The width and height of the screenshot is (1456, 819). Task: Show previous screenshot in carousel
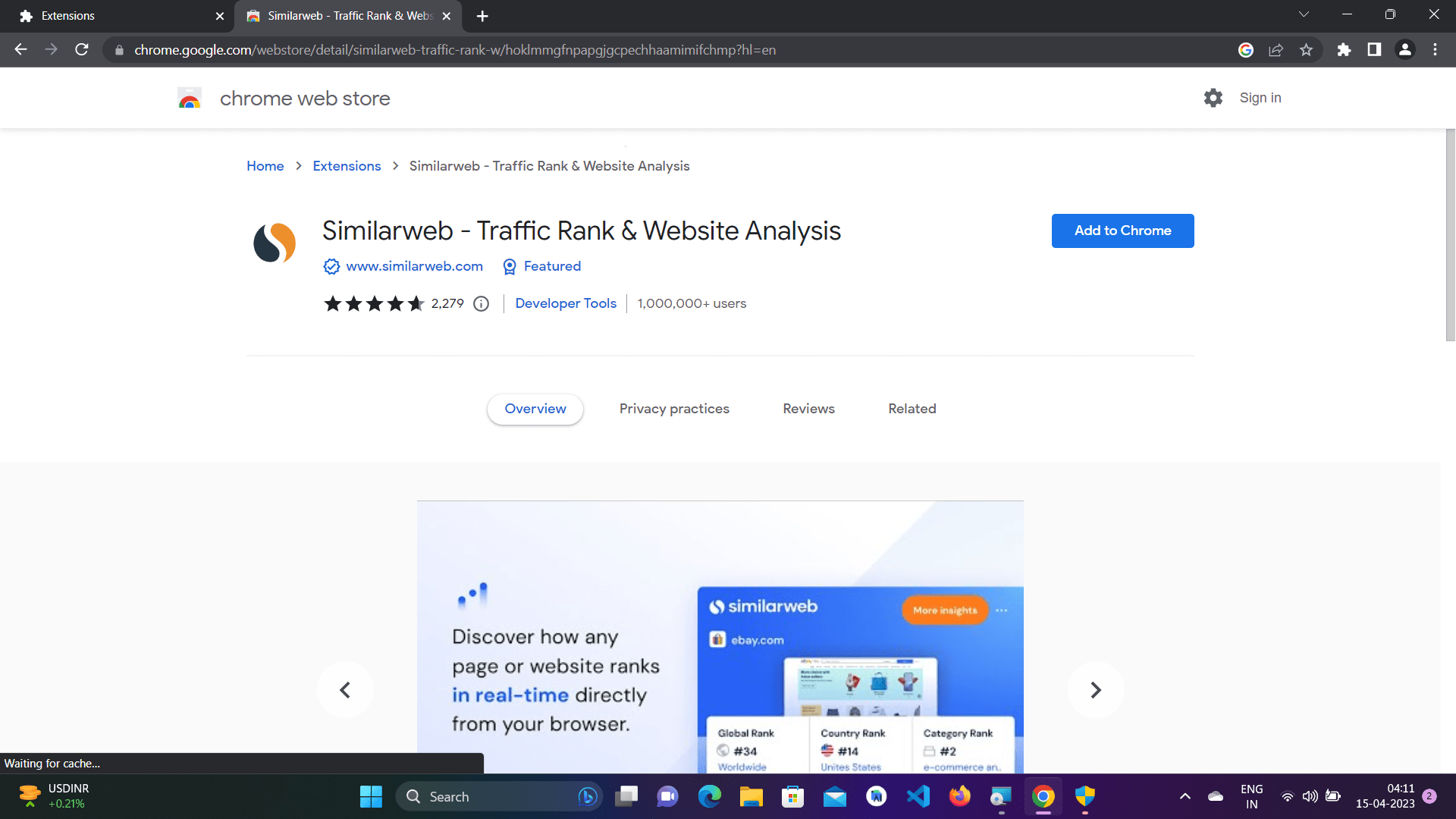[x=345, y=690]
